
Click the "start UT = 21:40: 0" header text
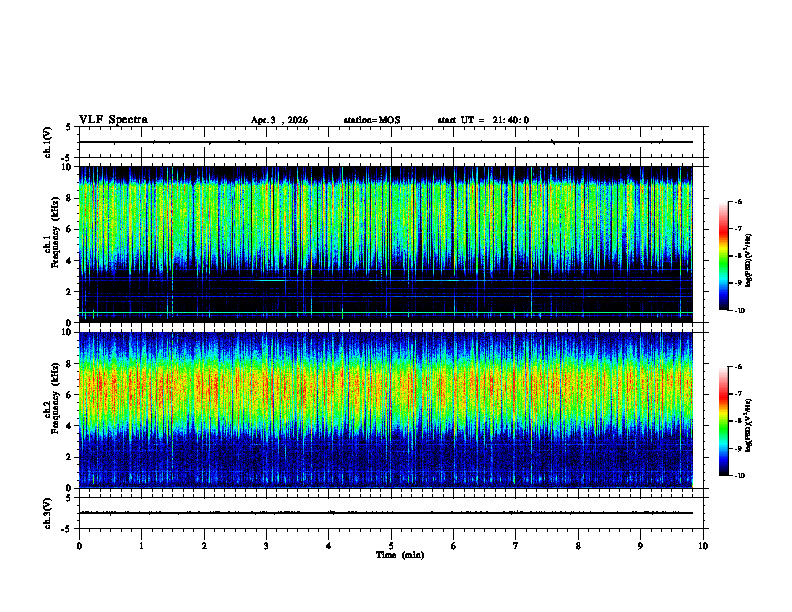click(x=483, y=120)
